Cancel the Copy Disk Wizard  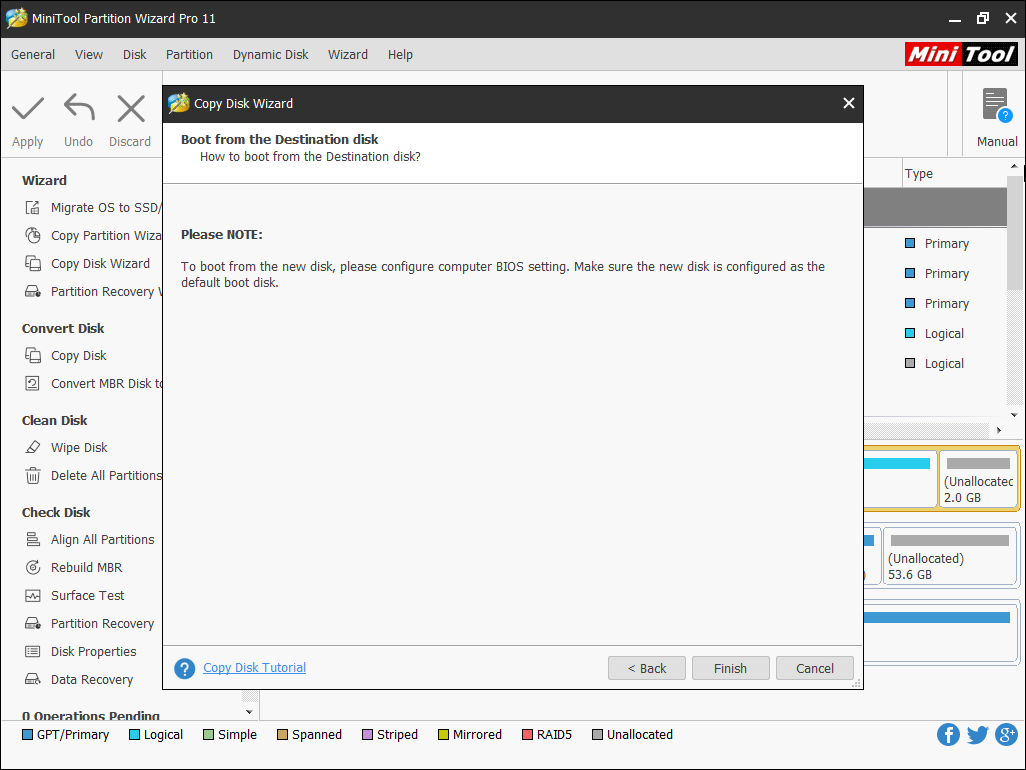tap(815, 669)
